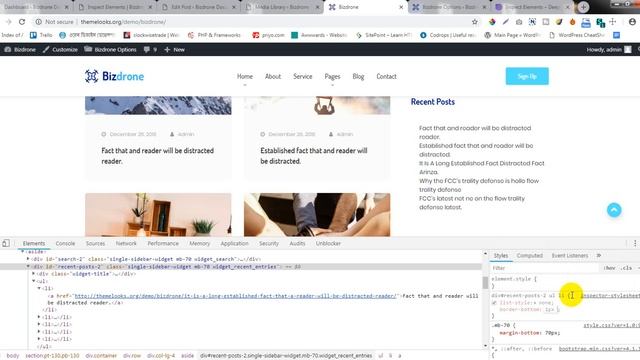The image size is (640, 360).
Task: Open the colorful pinwheel extension icon
Action: point(492,22)
